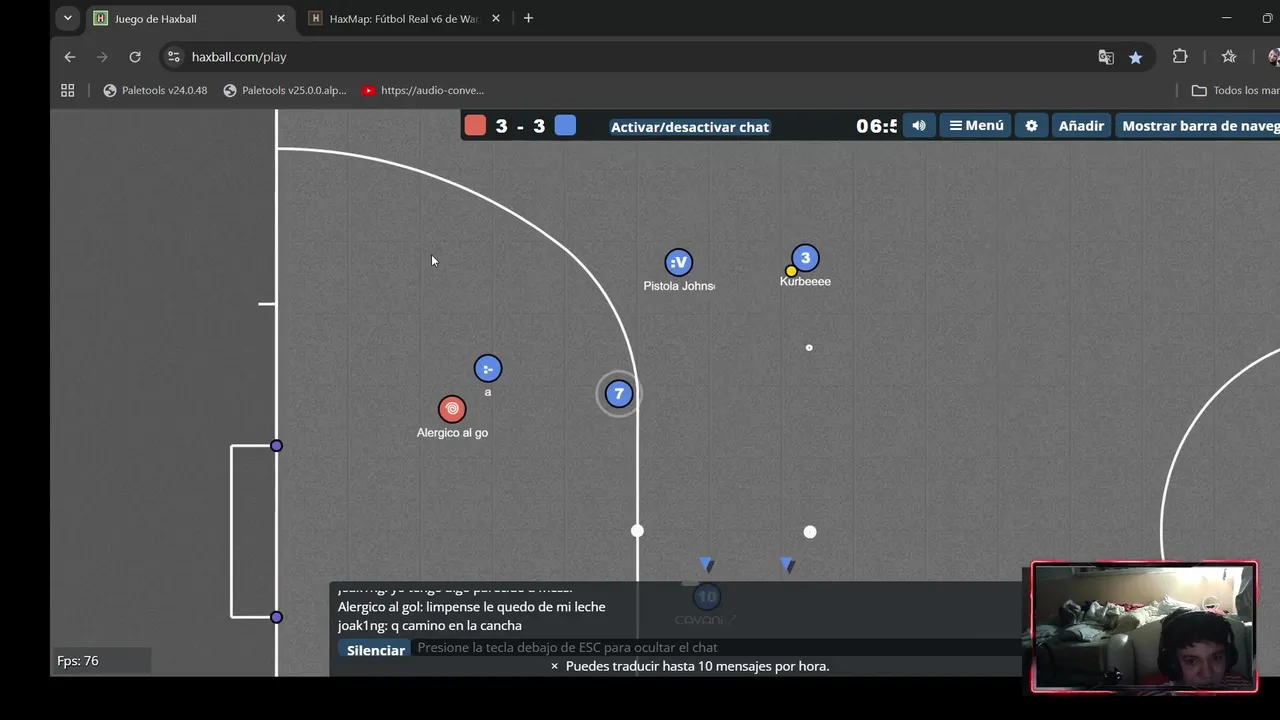The image size is (1280, 720).
Task: Click the yellow ball next to Kurbeeee
Action: [x=791, y=271]
